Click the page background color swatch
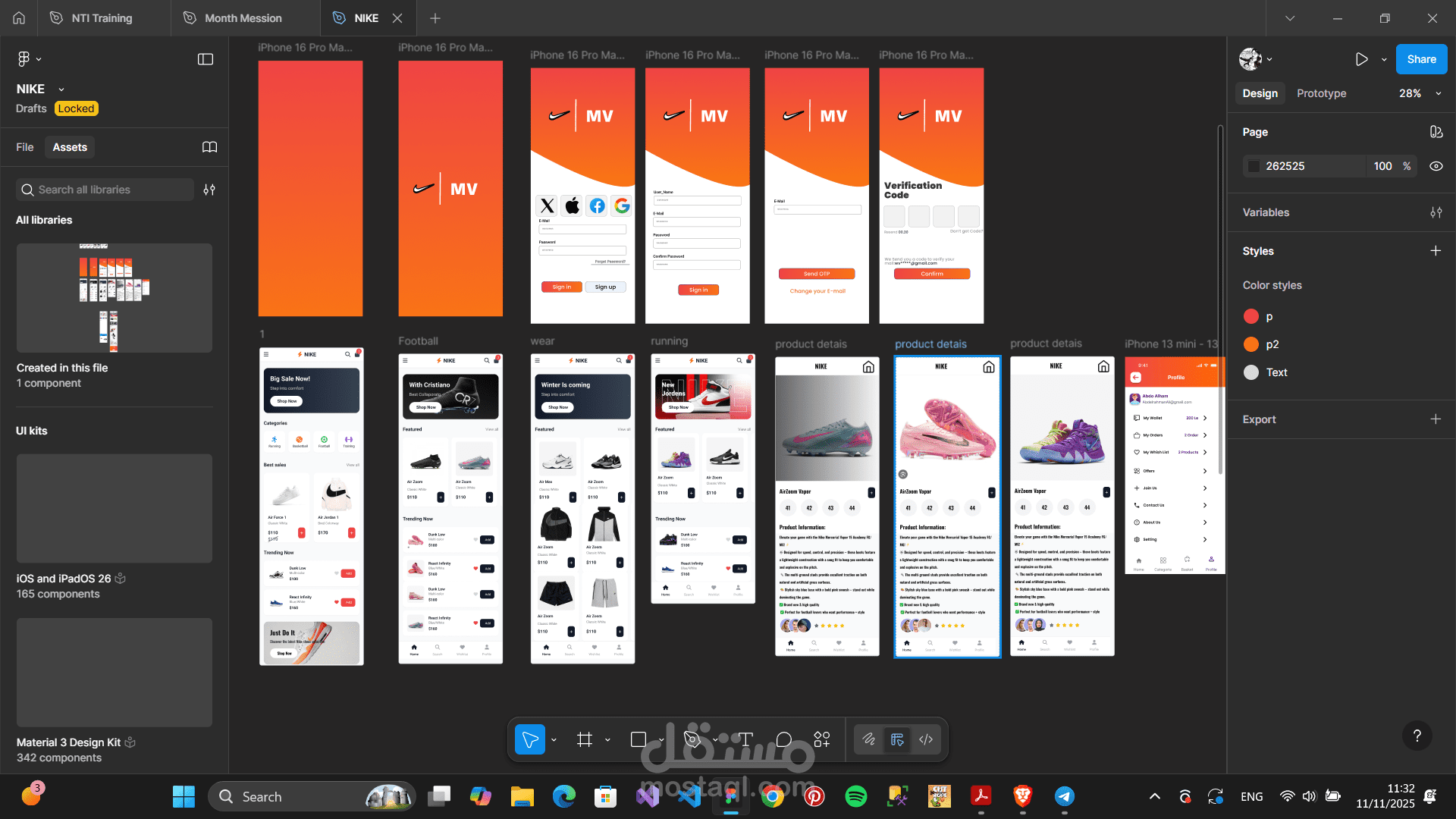The height and width of the screenshot is (819, 1456). click(x=1254, y=166)
